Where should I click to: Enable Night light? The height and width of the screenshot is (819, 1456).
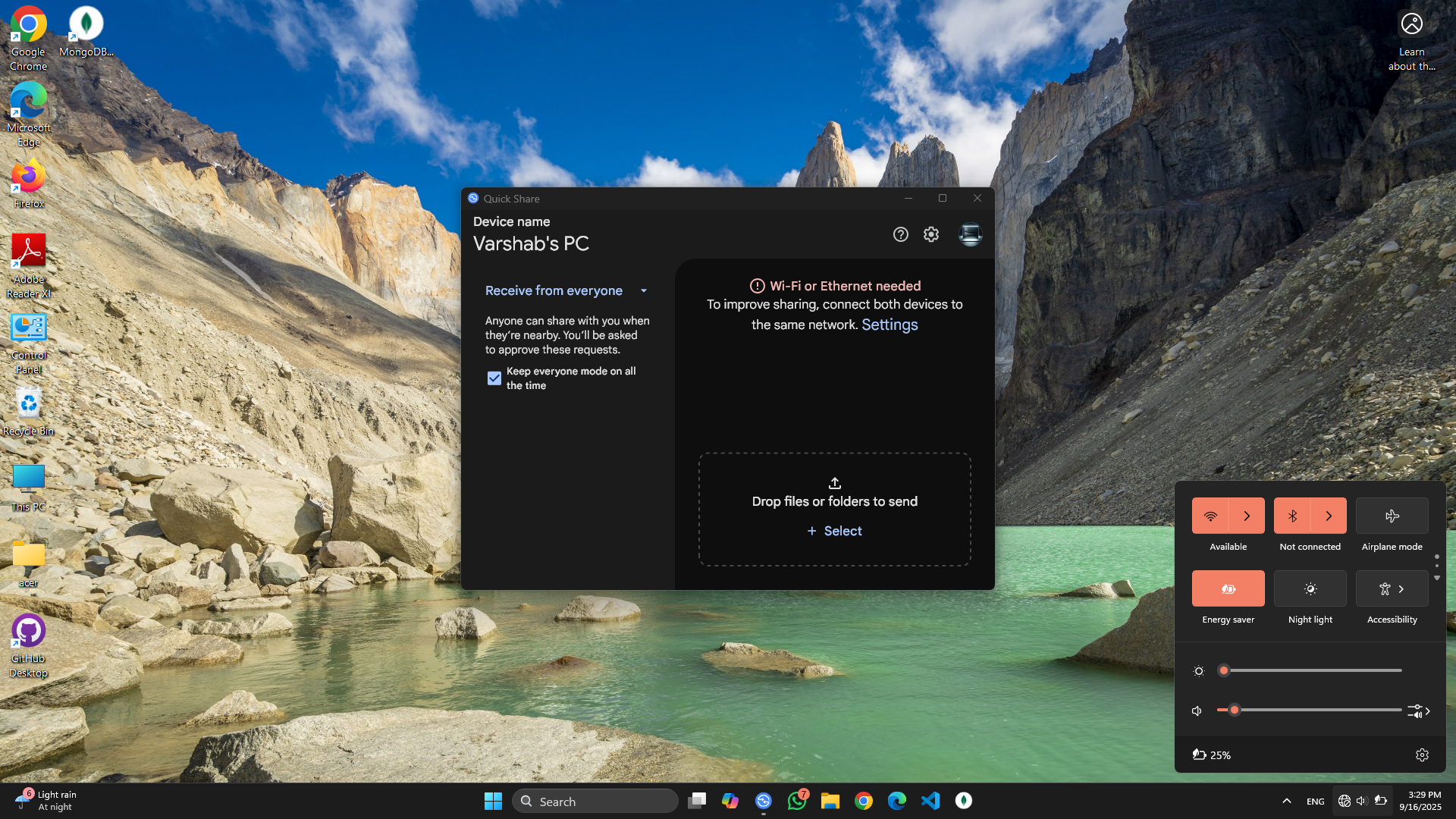tap(1310, 588)
